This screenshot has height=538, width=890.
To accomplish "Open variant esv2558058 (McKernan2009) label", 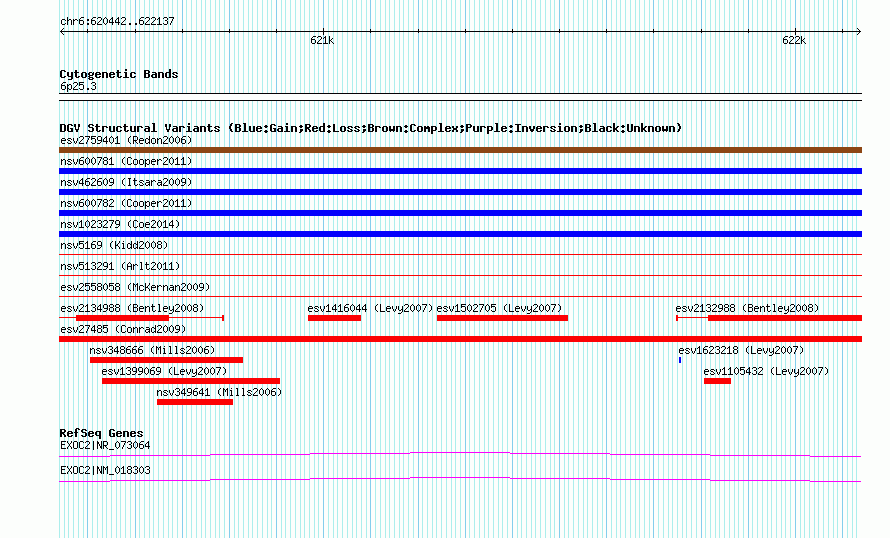I will [135, 287].
